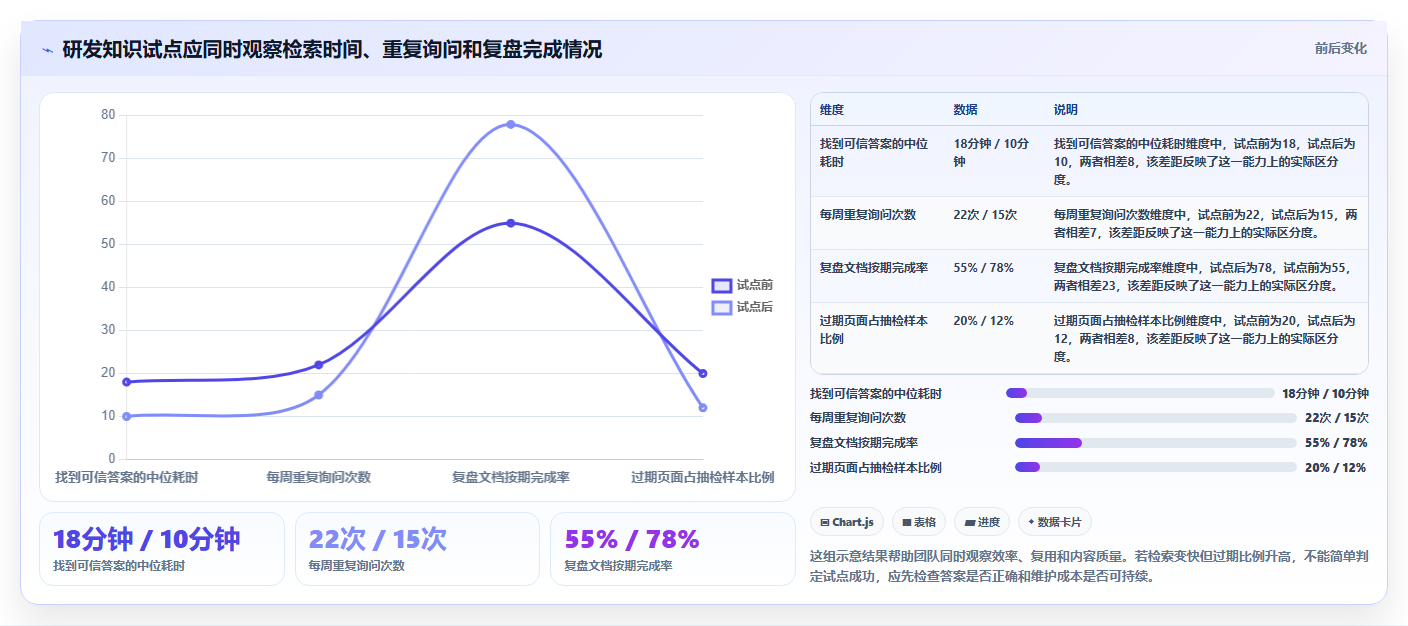The height and width of the screenshot is (626, 1408).
Task: Click the 试点前 point at 18 for 中位耗时
Action: tap(126, 382)
